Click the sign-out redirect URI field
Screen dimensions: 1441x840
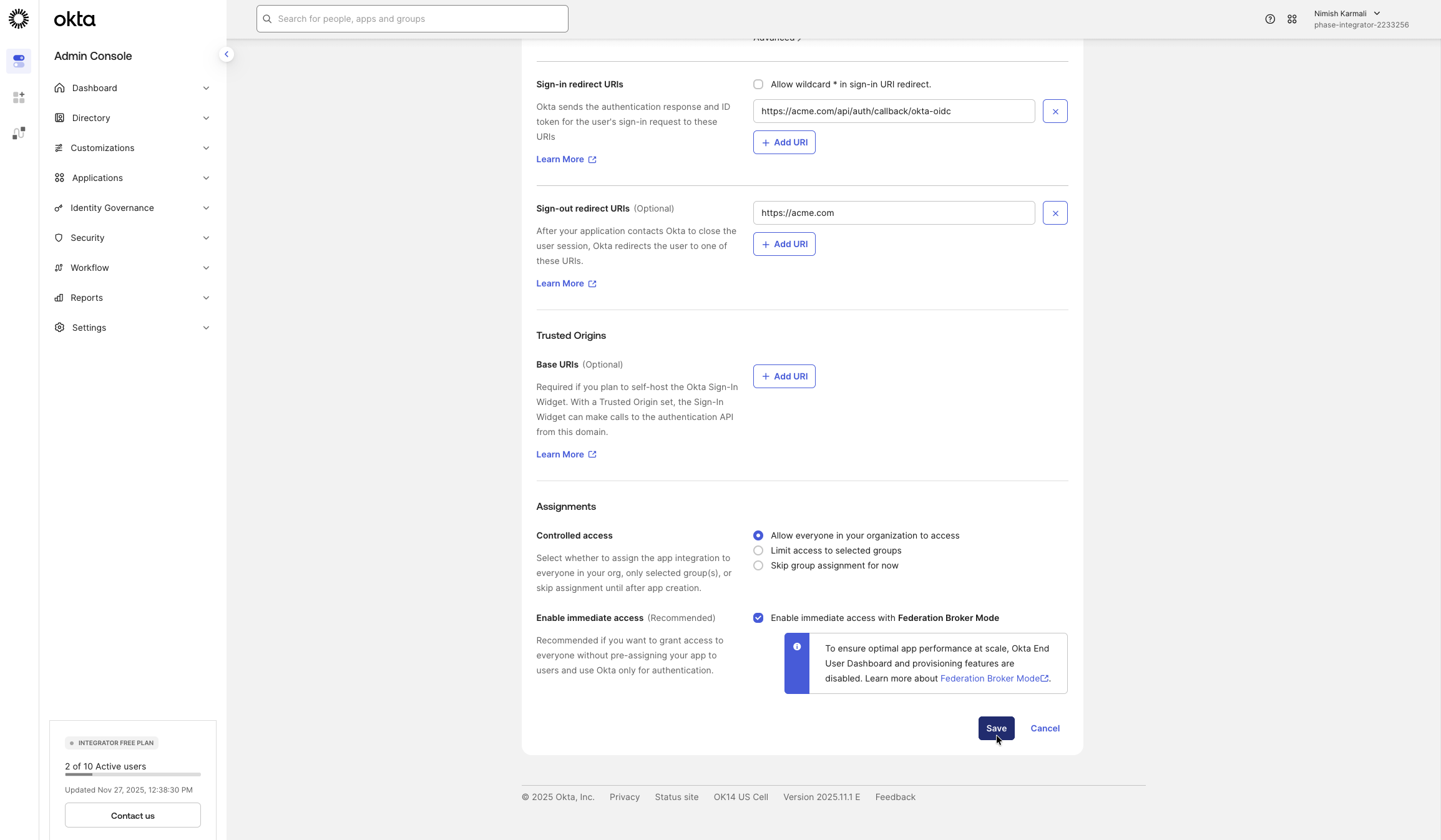pos(894,213)
